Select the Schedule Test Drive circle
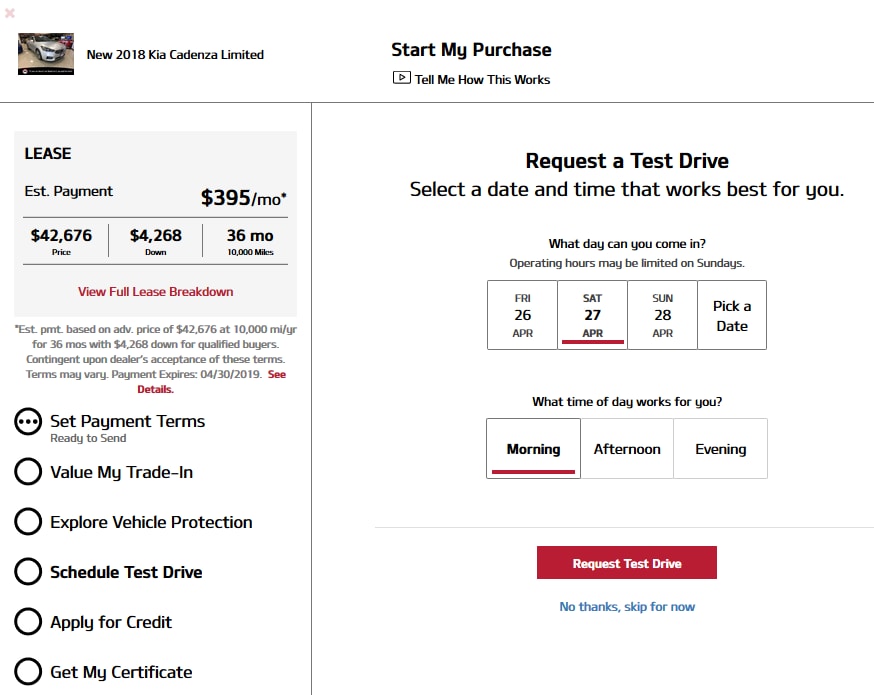 (x=28, y=572)
